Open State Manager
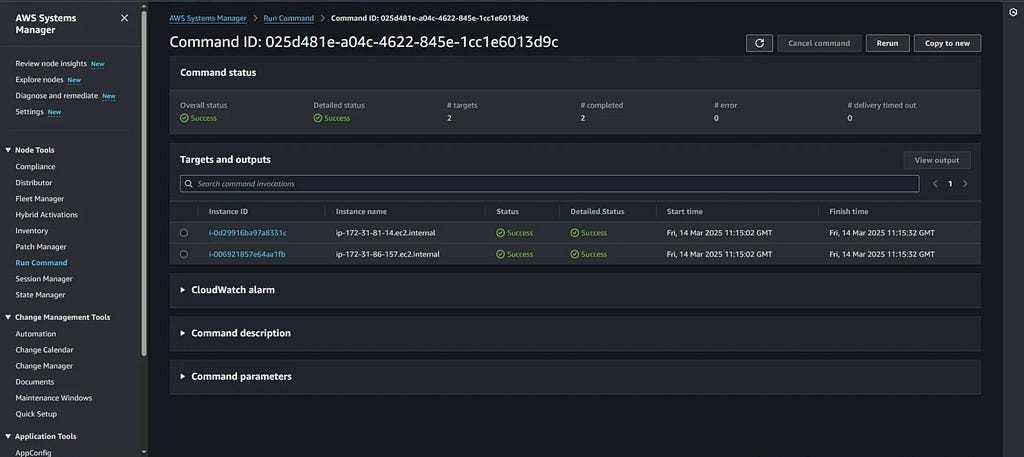Viewport: 1024px width, 457px height. [x=40, y=295]
